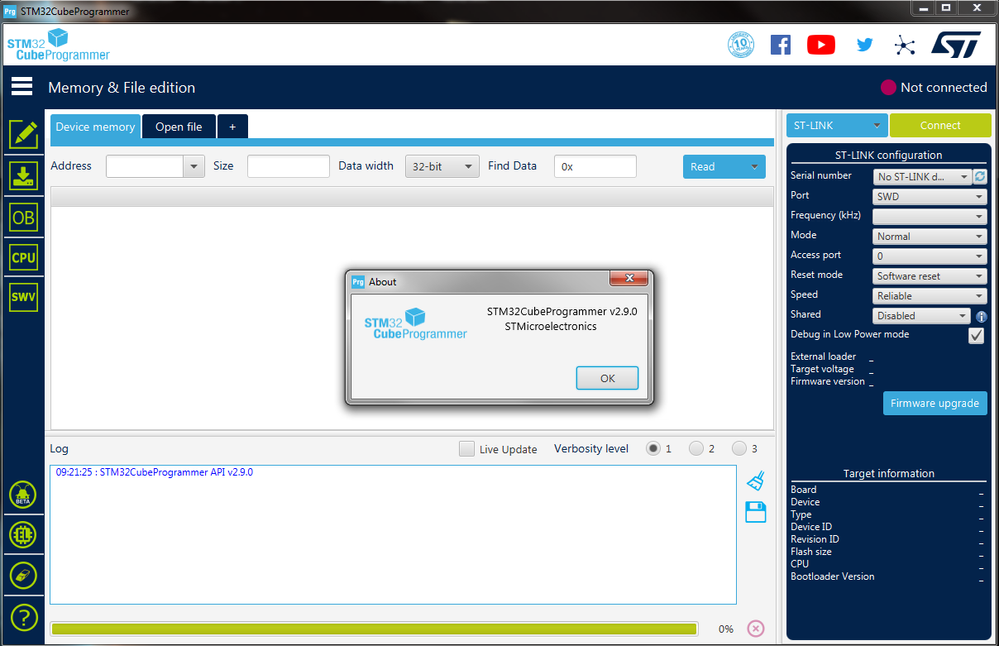Image resolution: width=999 pixels, height=646 pixels.
Task: Click the green progress bar
Action: pyautogui.click(x=374, y=629)
